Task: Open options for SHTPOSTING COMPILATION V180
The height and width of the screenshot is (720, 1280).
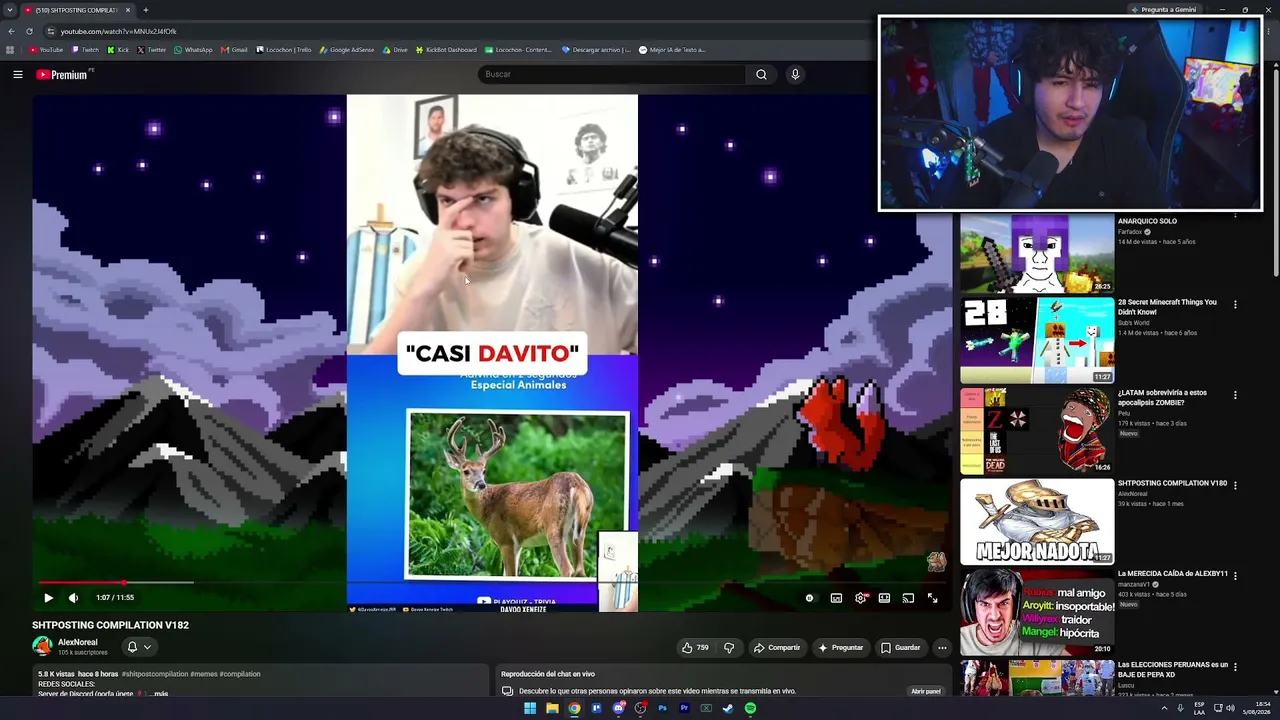Action: pyautogui.click(x=1235, y=486)
